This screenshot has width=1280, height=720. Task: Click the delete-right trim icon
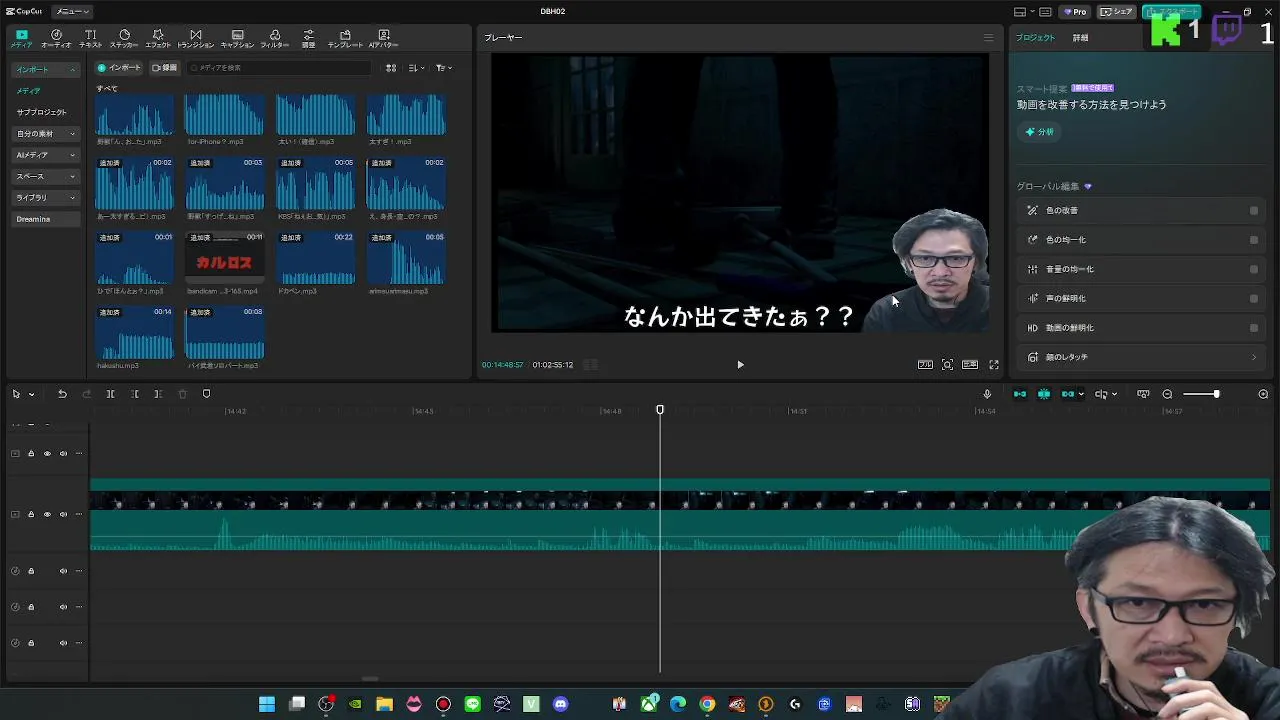click(158, 394)
